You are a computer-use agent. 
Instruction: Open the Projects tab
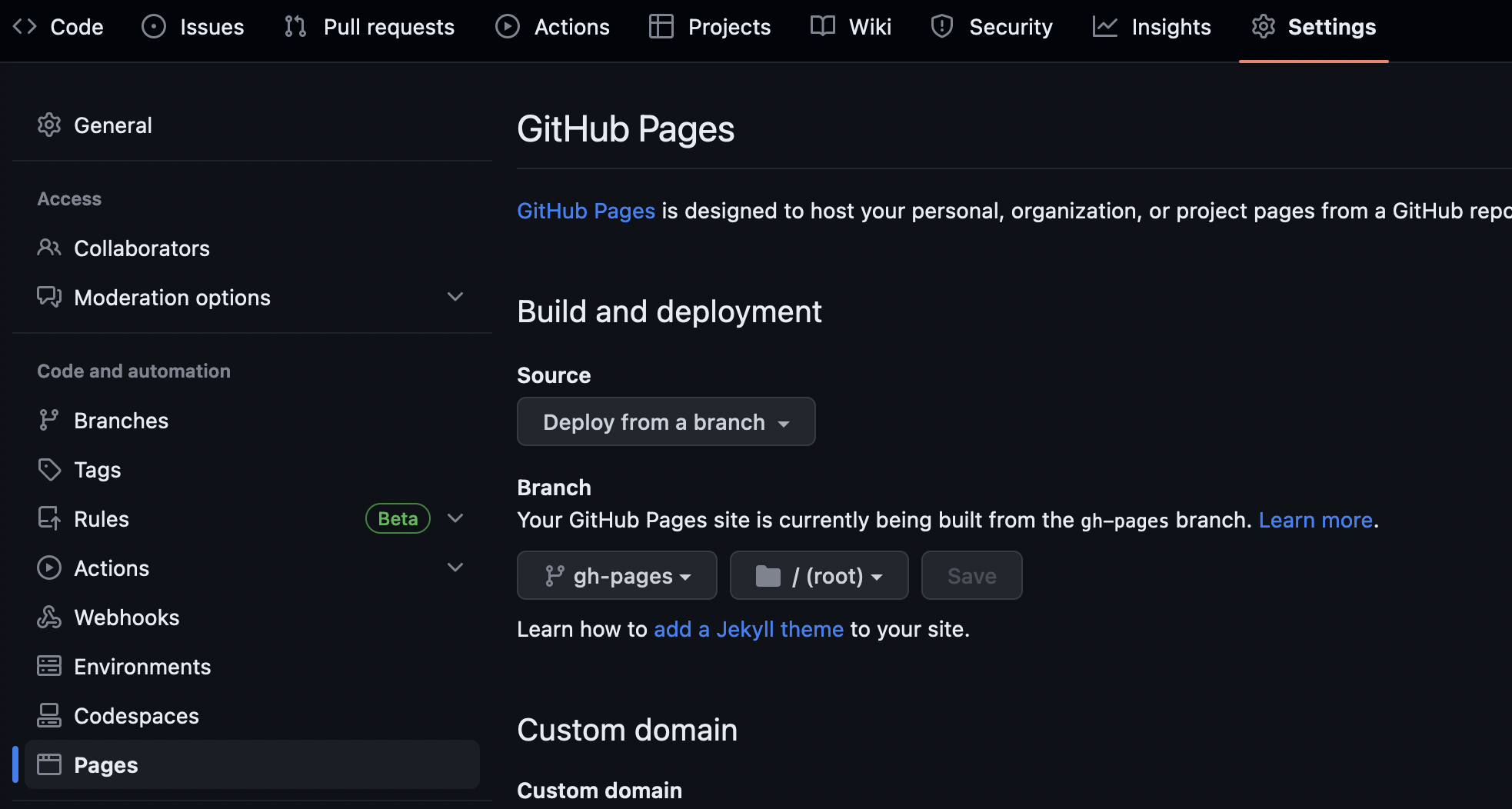(710, 27)
